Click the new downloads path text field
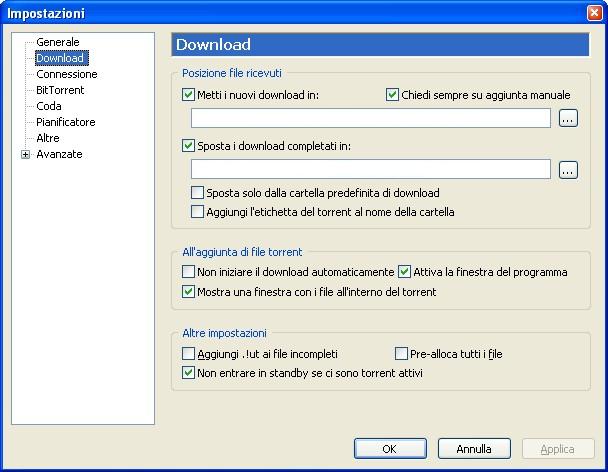Viewport: 608px width, 472px height. click(x=370, y=119)
